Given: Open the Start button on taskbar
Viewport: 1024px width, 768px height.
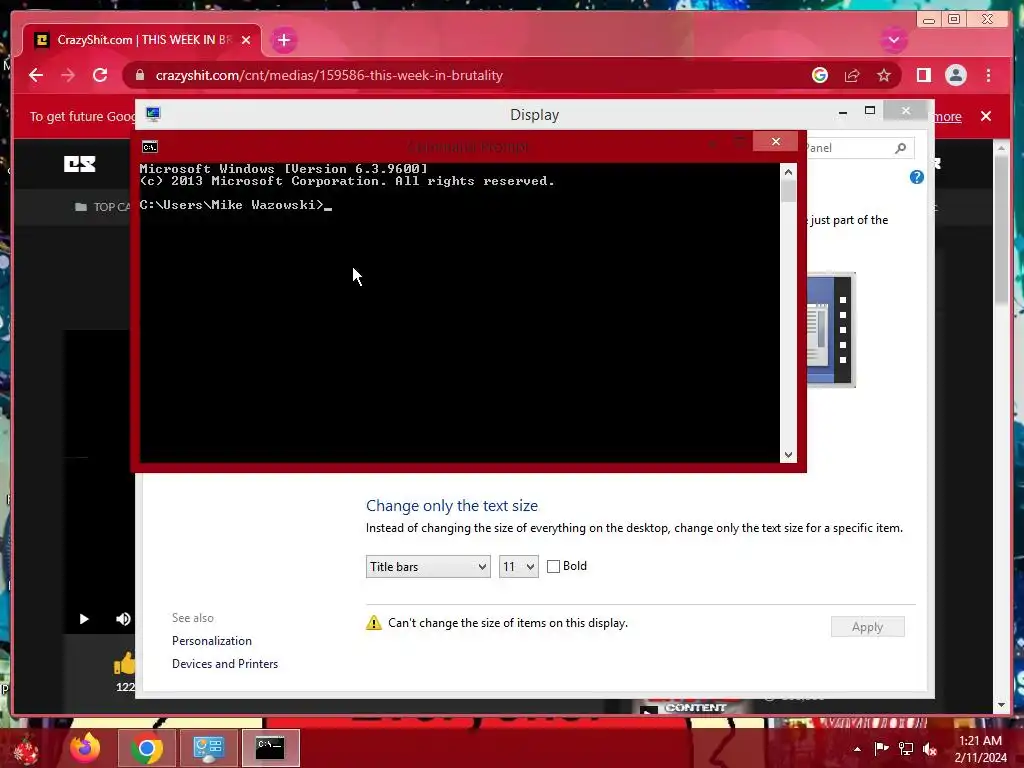Looking at the screenshot, I should coord(26,748).
